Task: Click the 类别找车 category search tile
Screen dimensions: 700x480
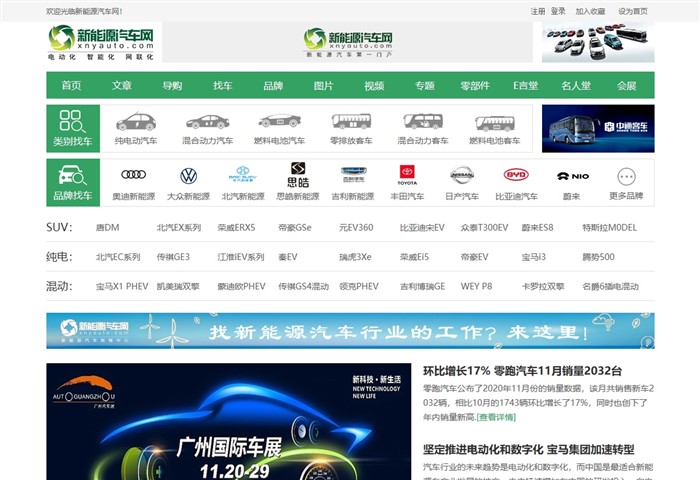Action: [x=73, y=129]
